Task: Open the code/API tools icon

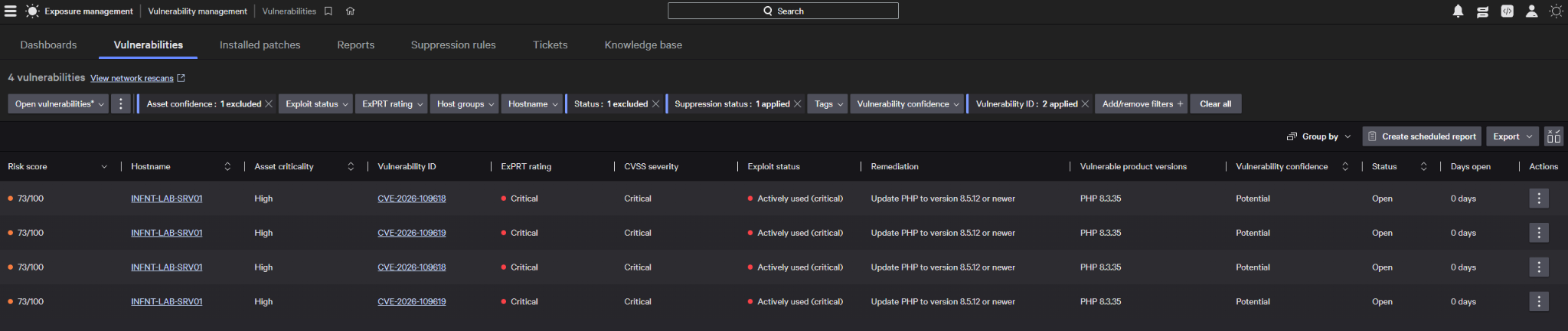Action: pos(1507,11)
